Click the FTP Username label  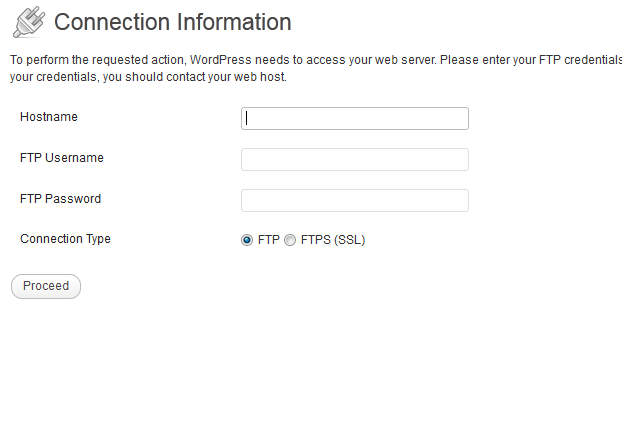pyautogui.click(x=62, y=157)
